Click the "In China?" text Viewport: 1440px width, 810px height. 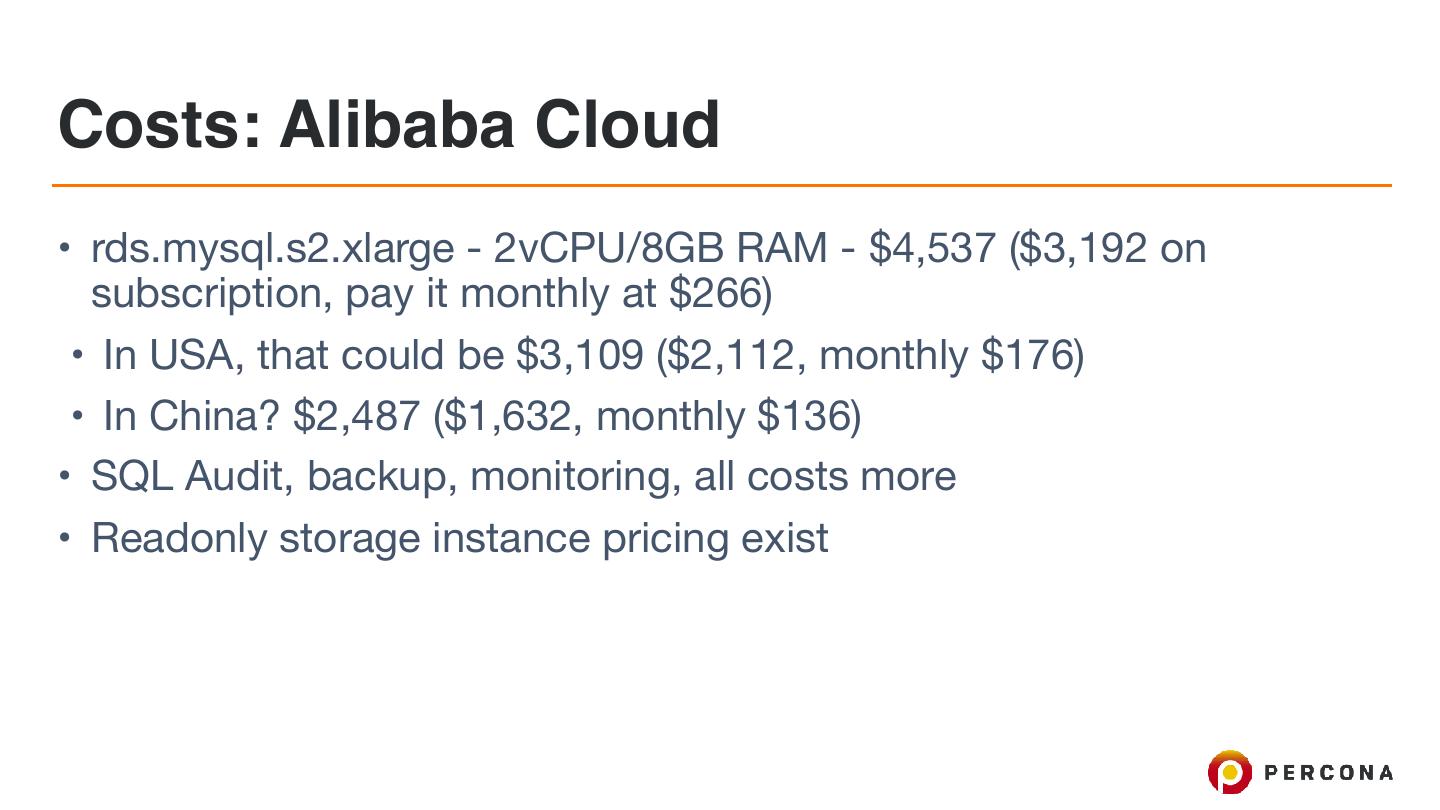point(191,416)
